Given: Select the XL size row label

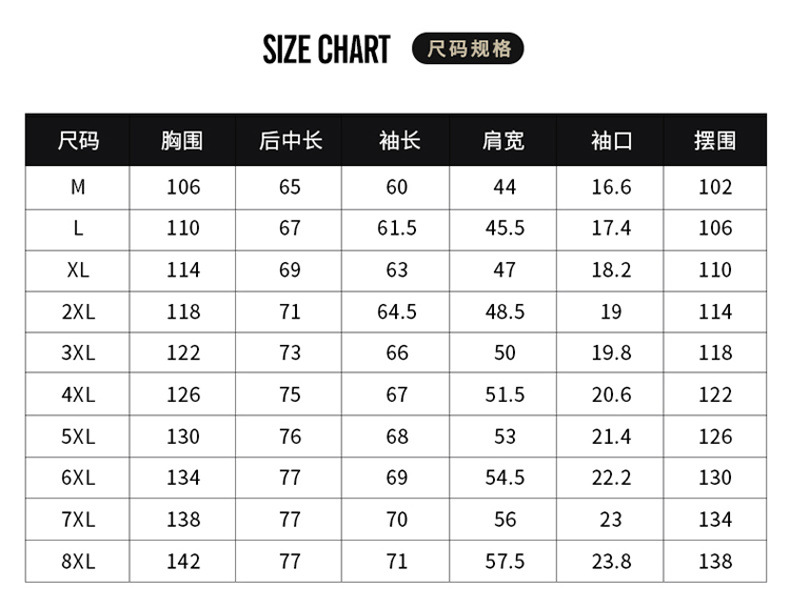Looking at the screenshot, I should (x=78, y=270).
